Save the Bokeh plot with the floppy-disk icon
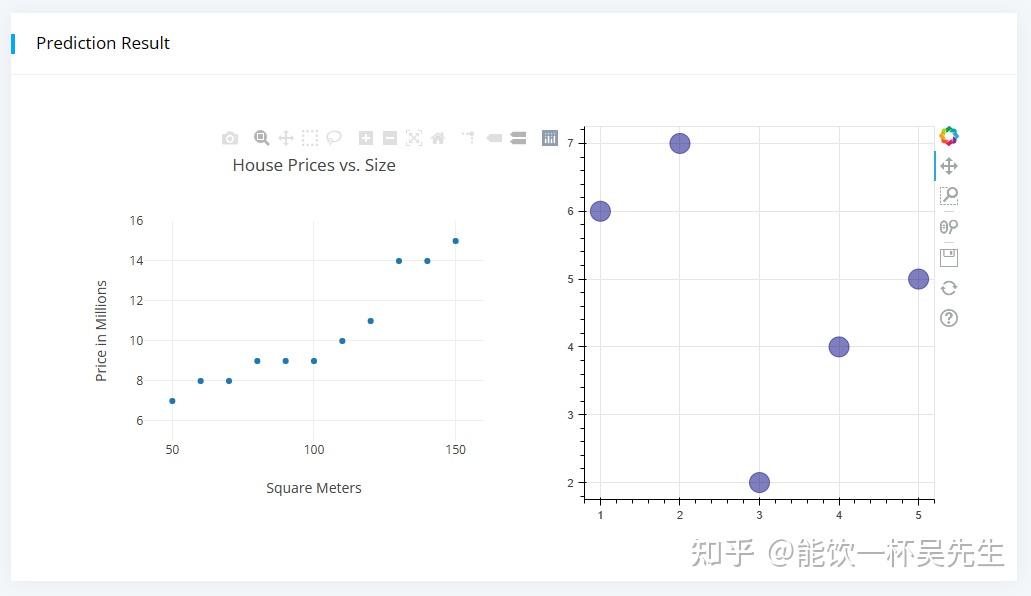The width and height of the screenshot is (1031, 596). pyautogui.click(x=949, y=257)
